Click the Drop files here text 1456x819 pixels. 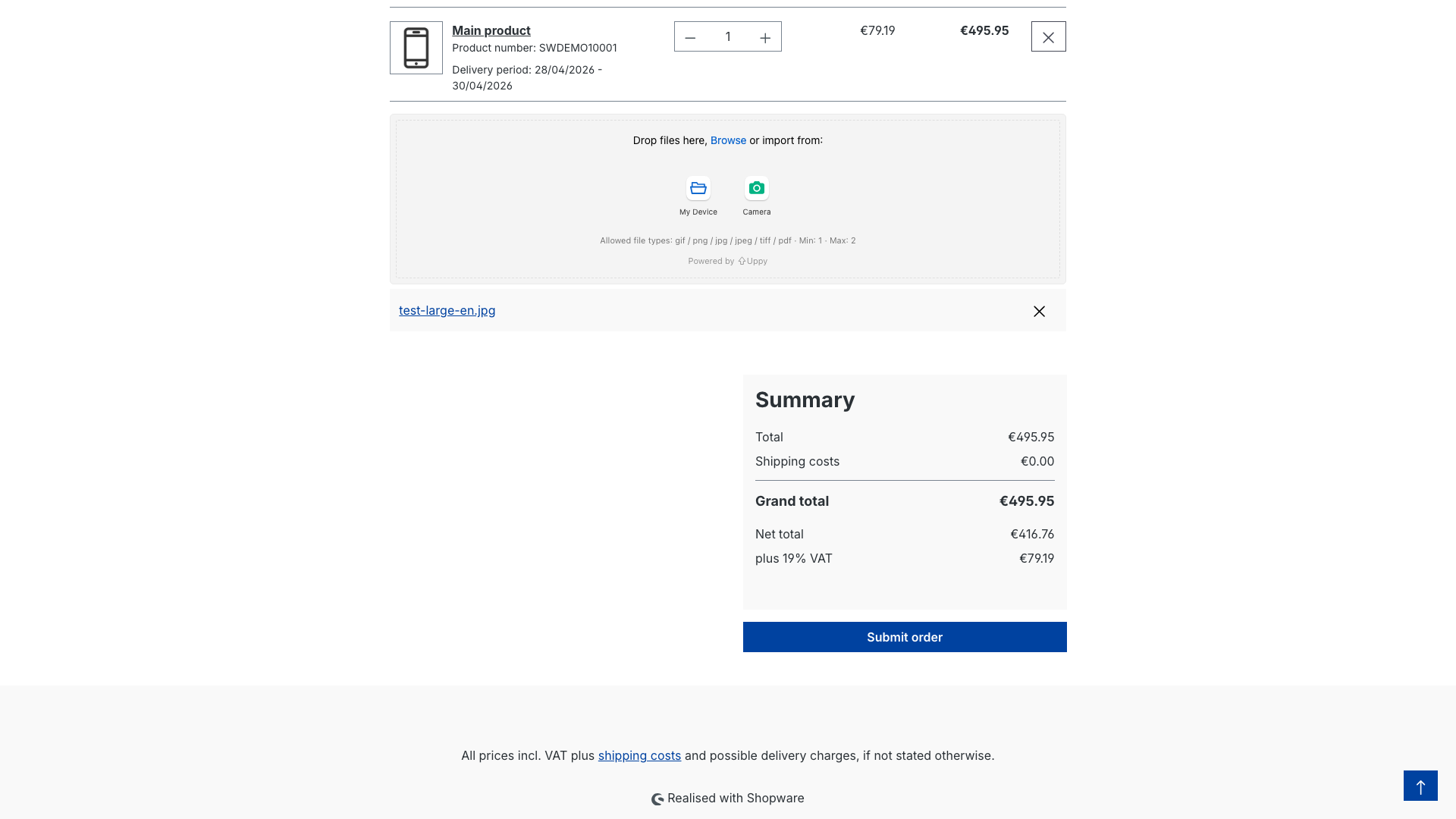669,140
